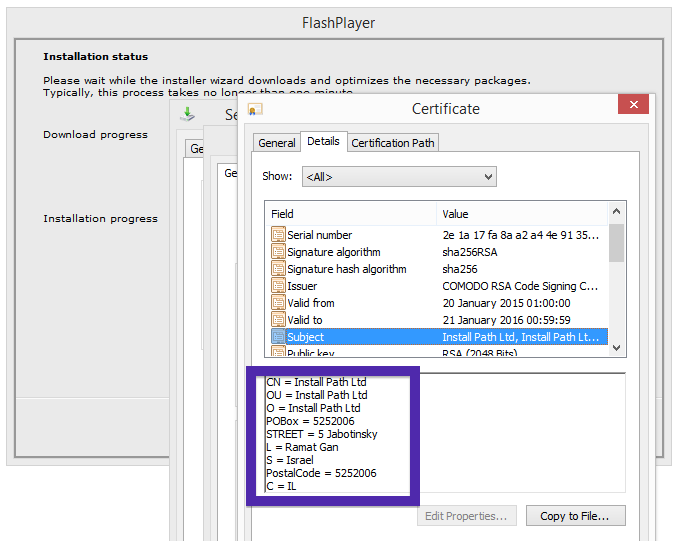Select the Signature hash algorithm row

pos(437,269)
